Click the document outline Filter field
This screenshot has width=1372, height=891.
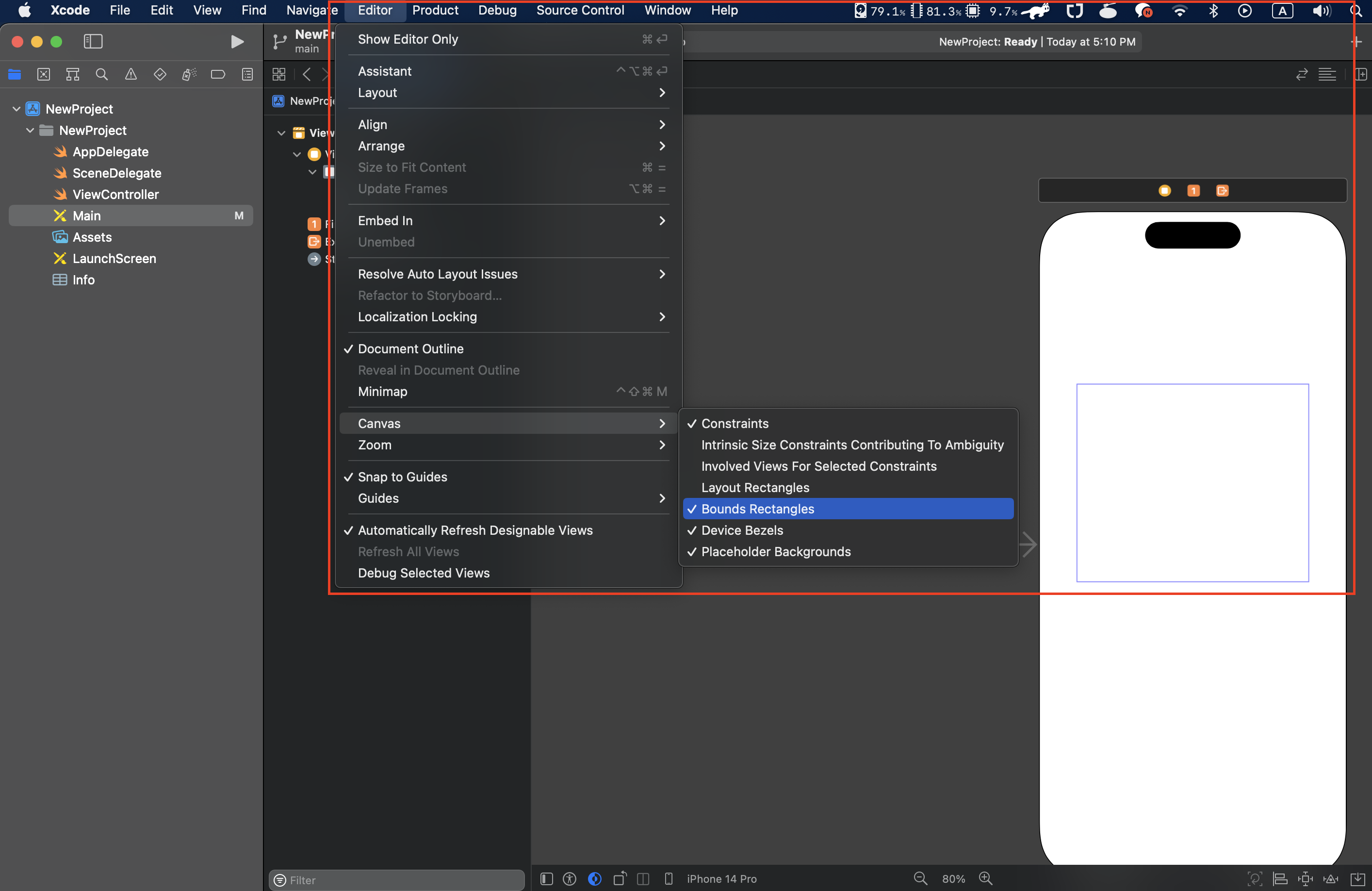click(397, 880)
